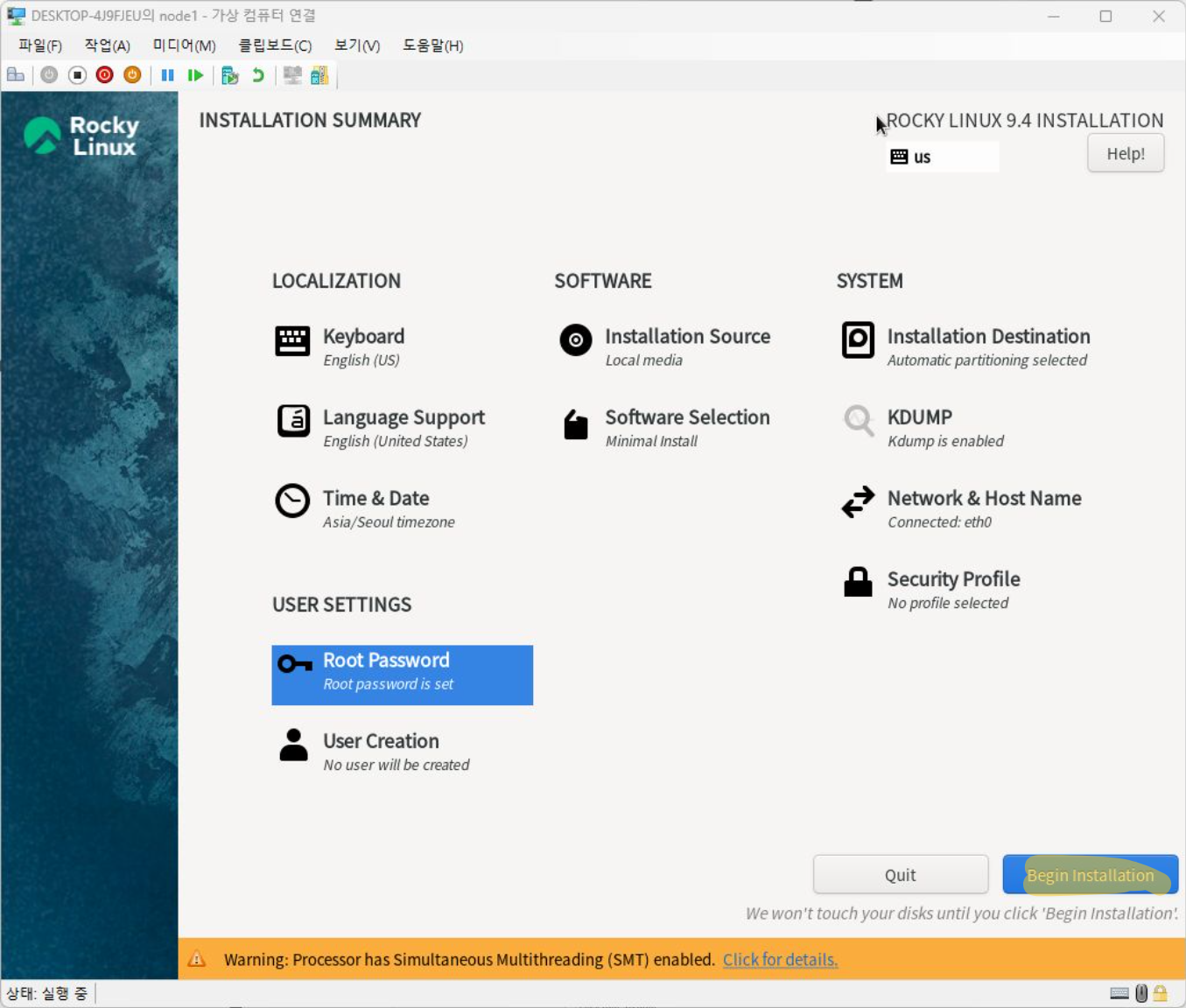Create a checkpoint with the toolbar icon

[230, 75]
